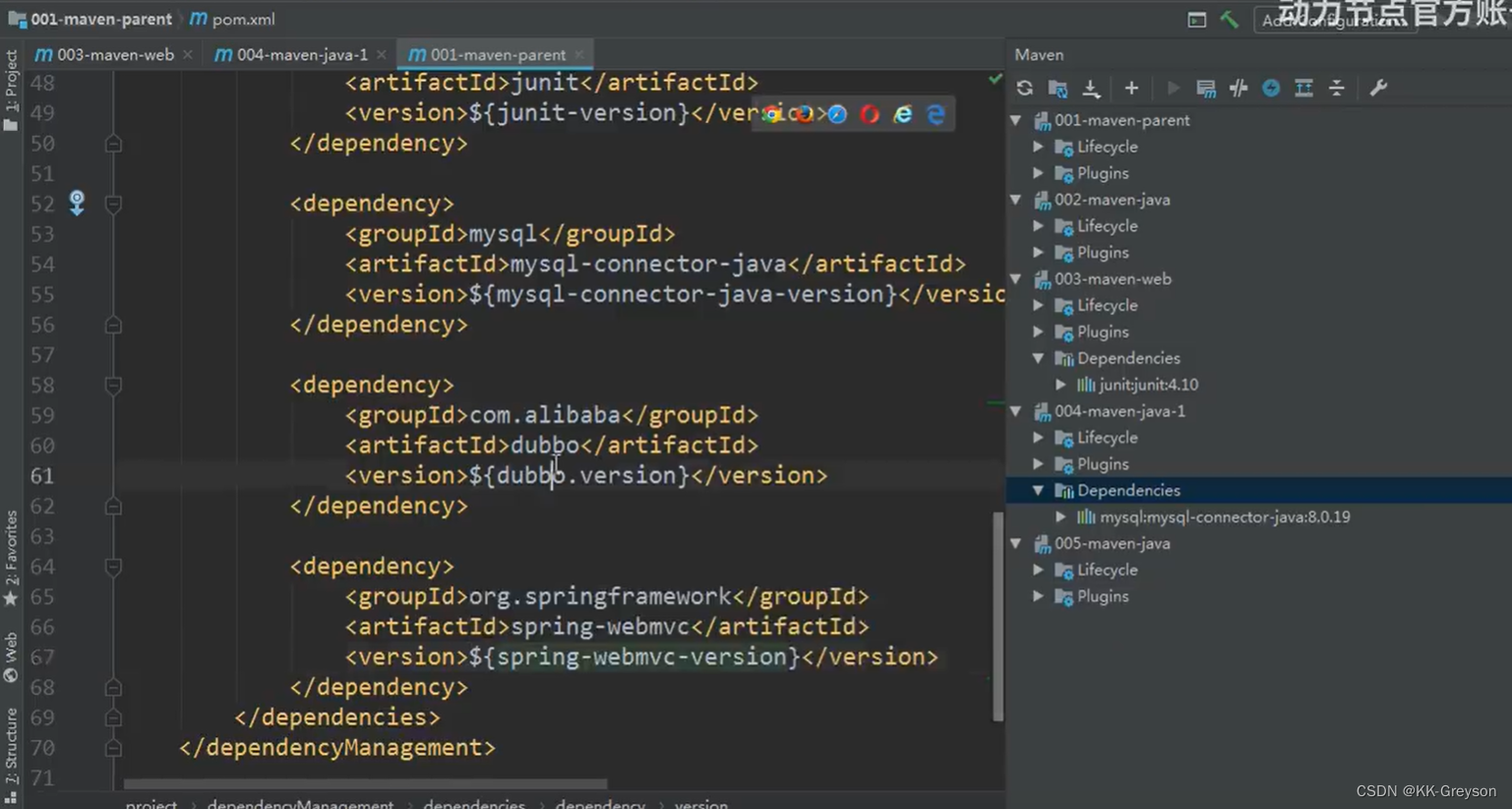Fold closing dependency tag at line 50
Image resolution: width=1512 pixels, height=809 pixels.
113,144
